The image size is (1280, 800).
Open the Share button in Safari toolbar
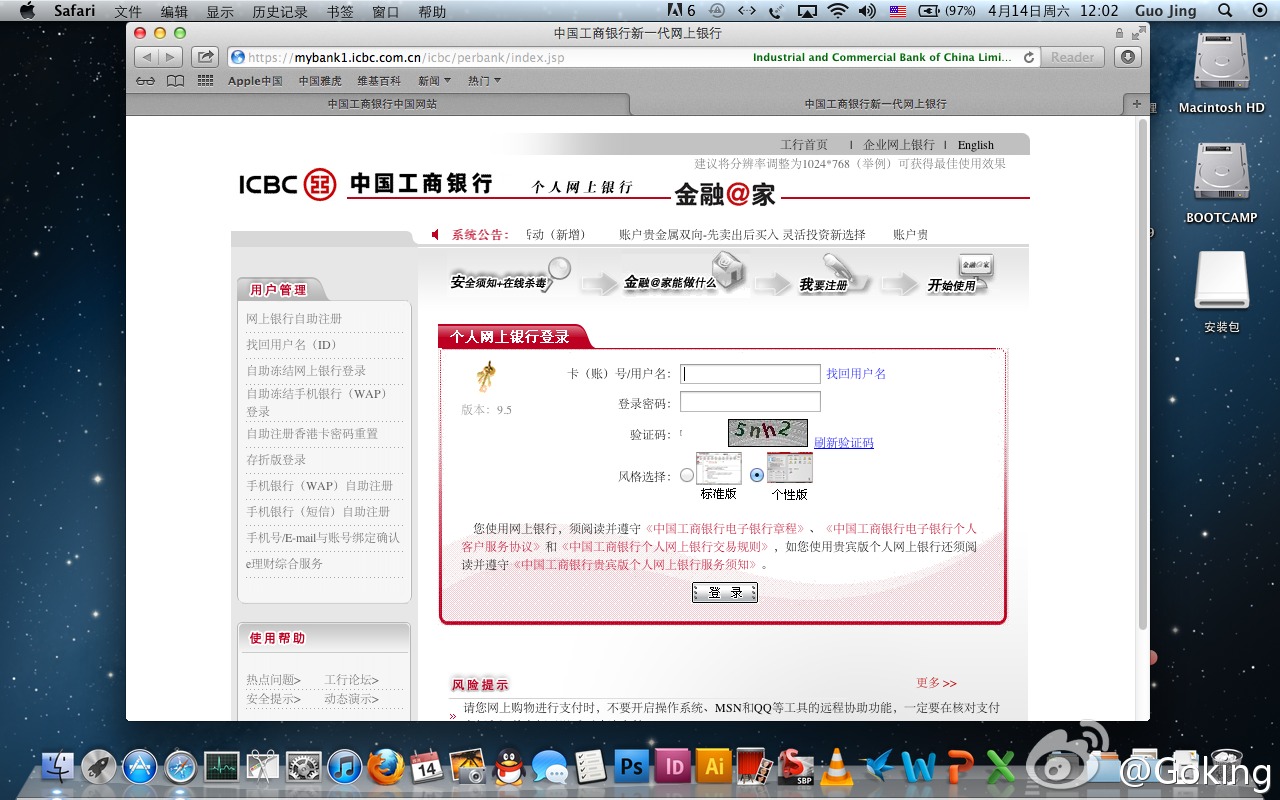coord(205,57)
